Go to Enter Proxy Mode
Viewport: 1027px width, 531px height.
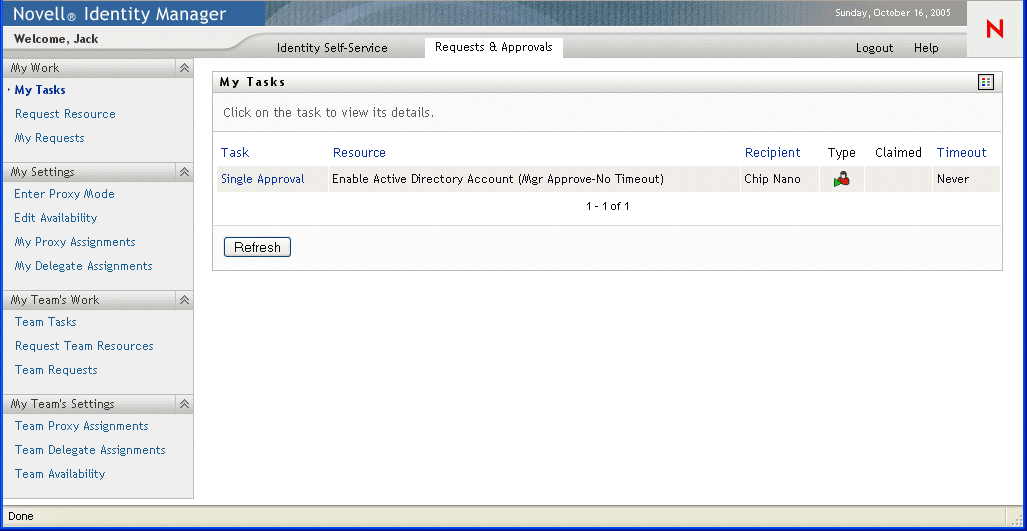(64, 194)
